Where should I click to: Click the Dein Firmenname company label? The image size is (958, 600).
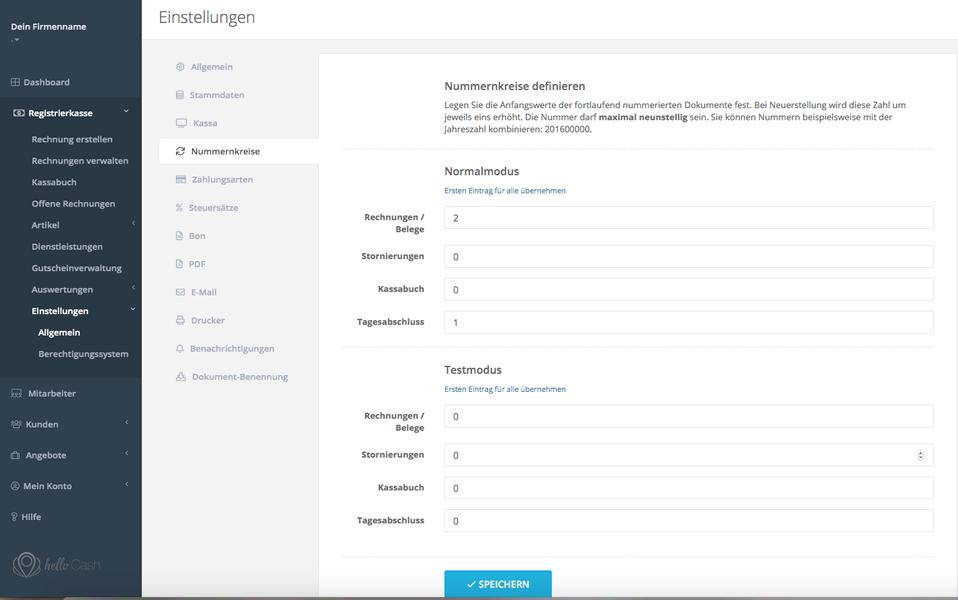48,26
